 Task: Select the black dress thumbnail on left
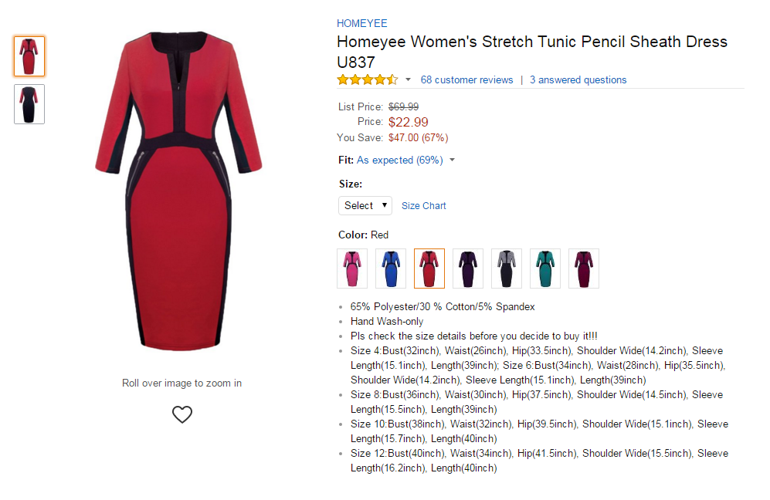(x=29, y=104)
